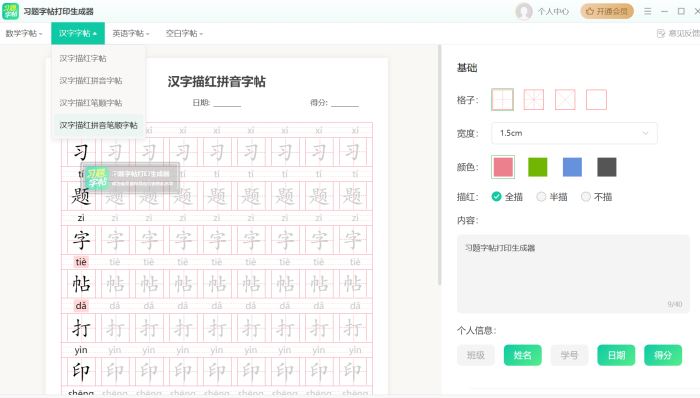
Task: Open the 空白字帖 dropdown menu
Action: click(184, 33)
